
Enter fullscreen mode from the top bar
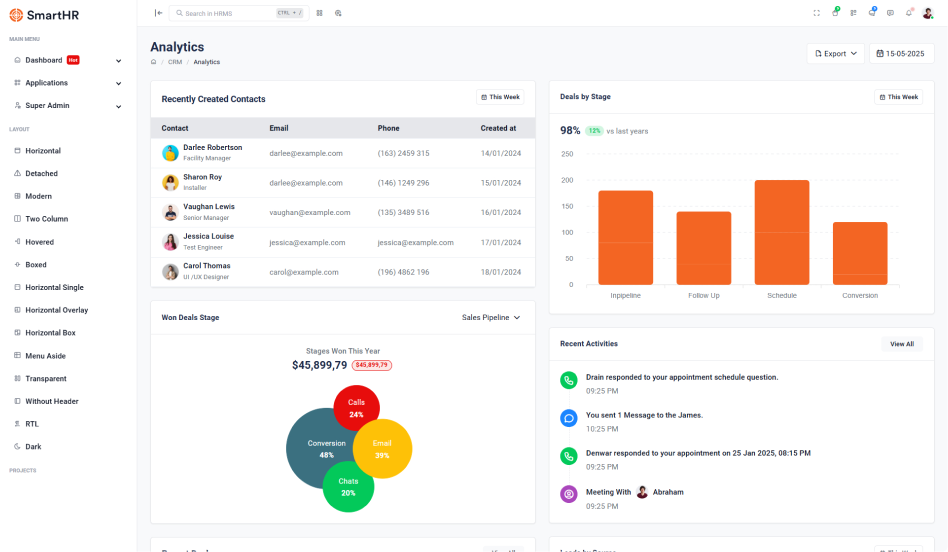[x=817, y=13]
